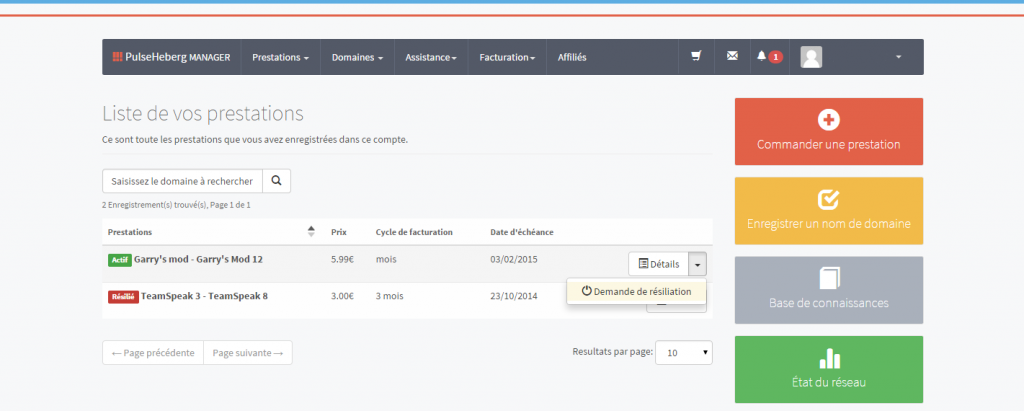This screenshot has height=411, width=1024.
Task: Click the Base de connaissances tile
Action: (x=828, y=290)
